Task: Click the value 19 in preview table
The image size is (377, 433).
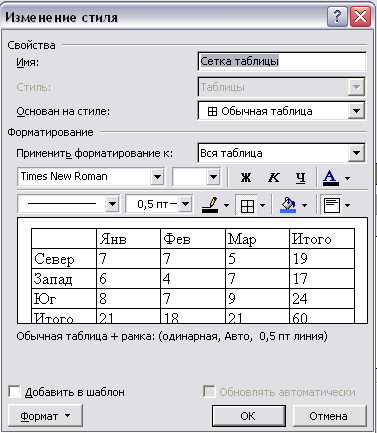Action: point(300,259)
